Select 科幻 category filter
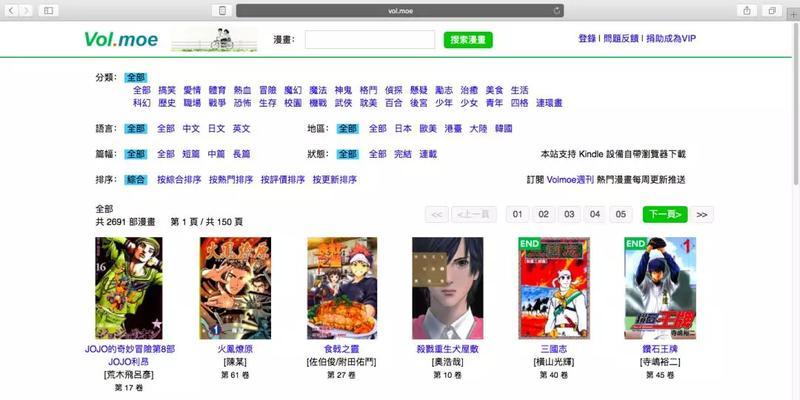Image resolution: width=800 pixels, height=400 pixels. pyautogui.click(x=142, y=103)
